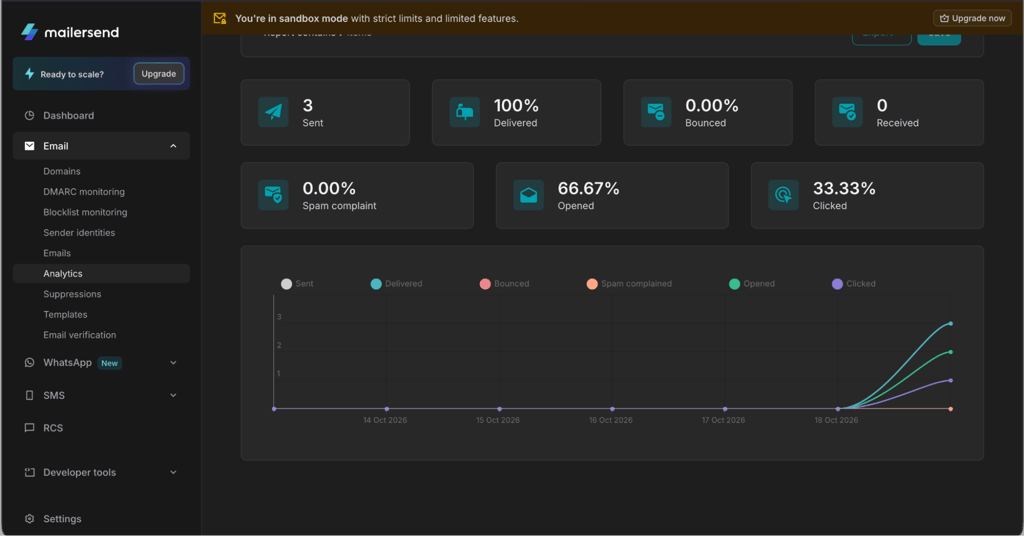Click the Received envelope icon

pos(848,112)
